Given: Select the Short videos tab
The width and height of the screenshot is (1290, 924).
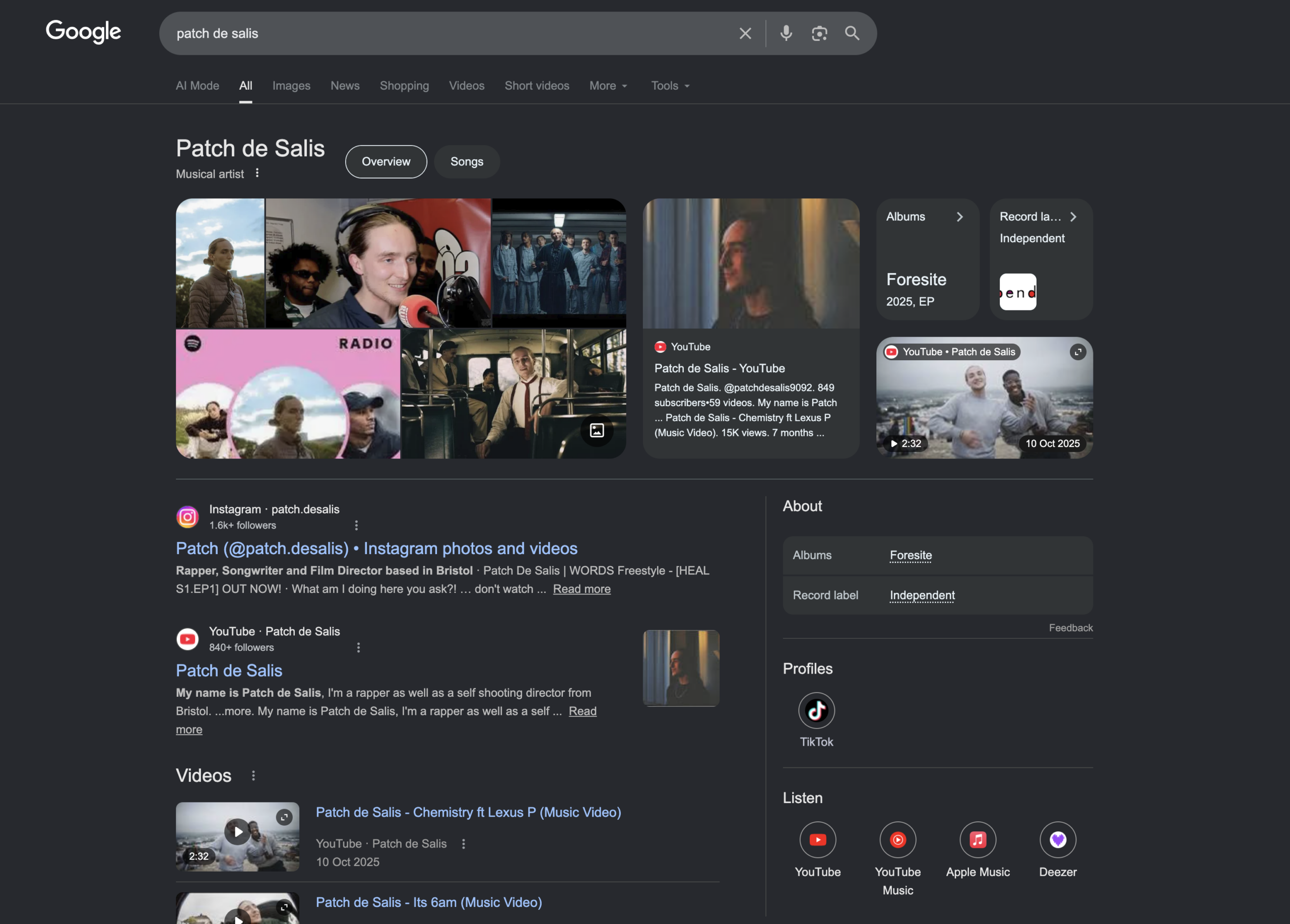Looking at the screenshot, I should point(537,86).
